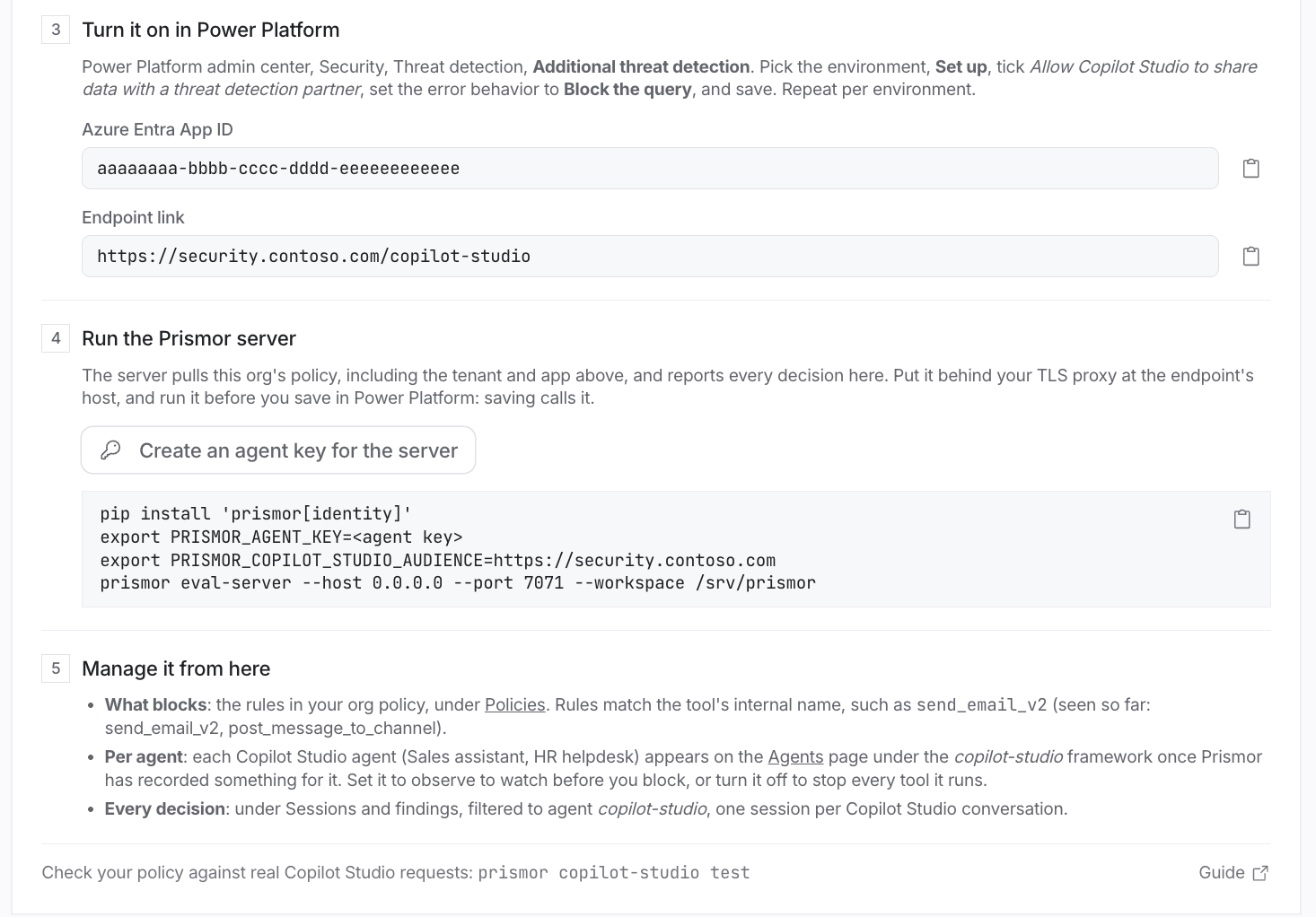Click the 'Per agent' bullet label
This screenshot has width=1316, height=917.
click(144, 757)
